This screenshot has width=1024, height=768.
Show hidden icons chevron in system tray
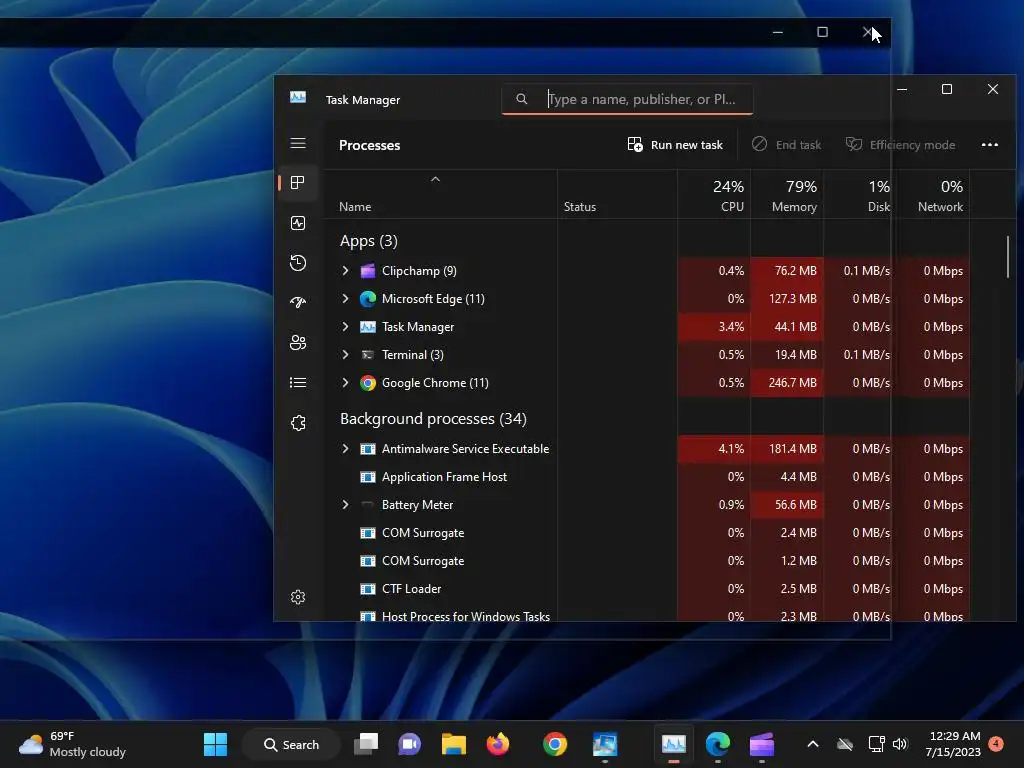813,744
